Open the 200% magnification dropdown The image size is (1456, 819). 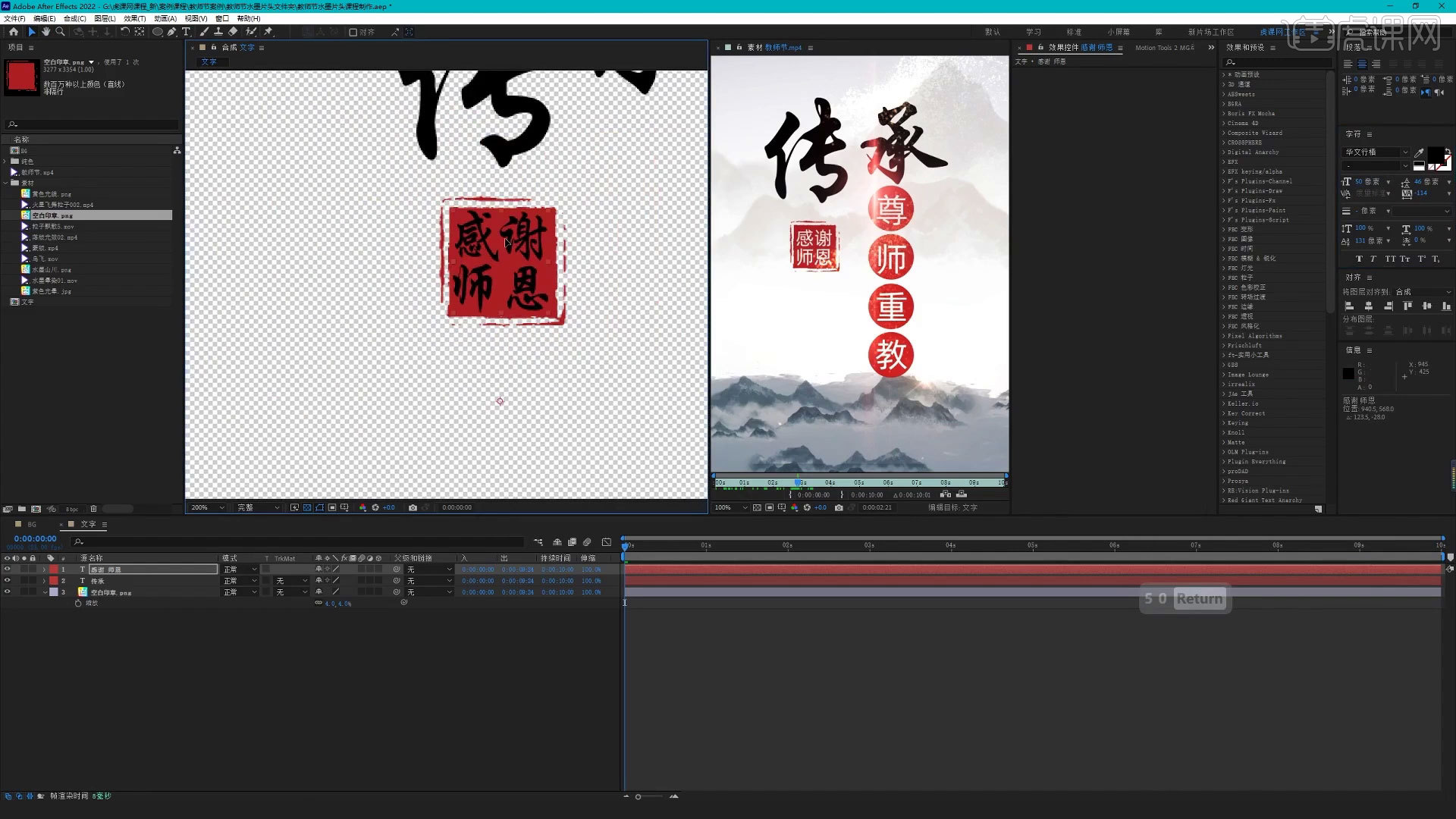[207, 507]
